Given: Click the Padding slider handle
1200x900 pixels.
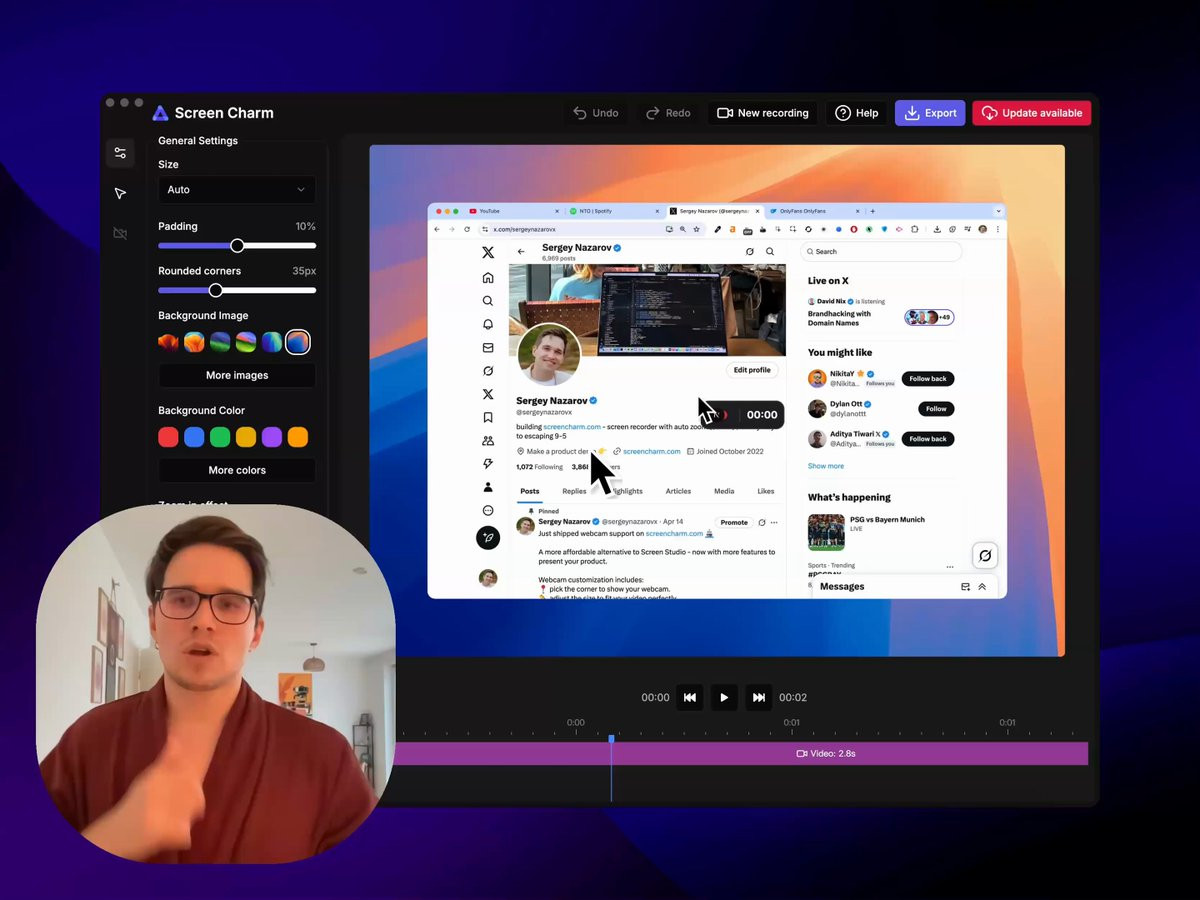Looking at the screenshot, I should pos(237,246).
